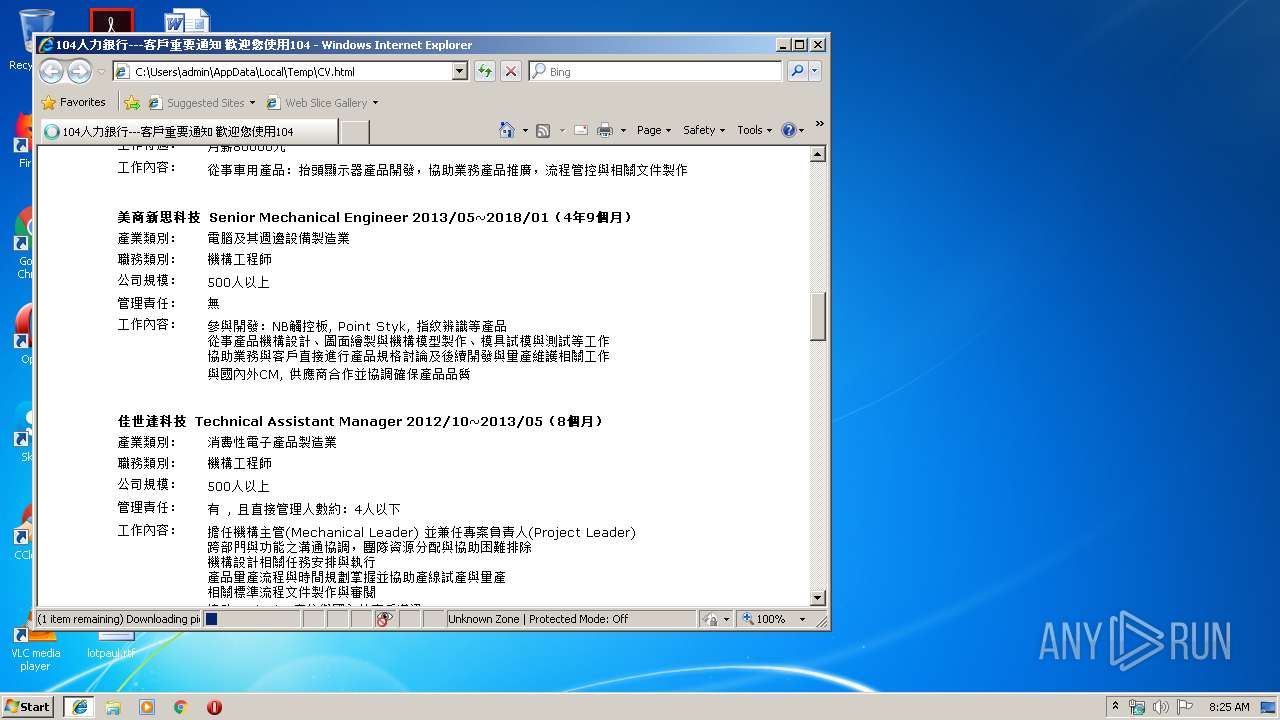Open the zoom level 100% control
1280x720 pixels.
pos(764,619)
